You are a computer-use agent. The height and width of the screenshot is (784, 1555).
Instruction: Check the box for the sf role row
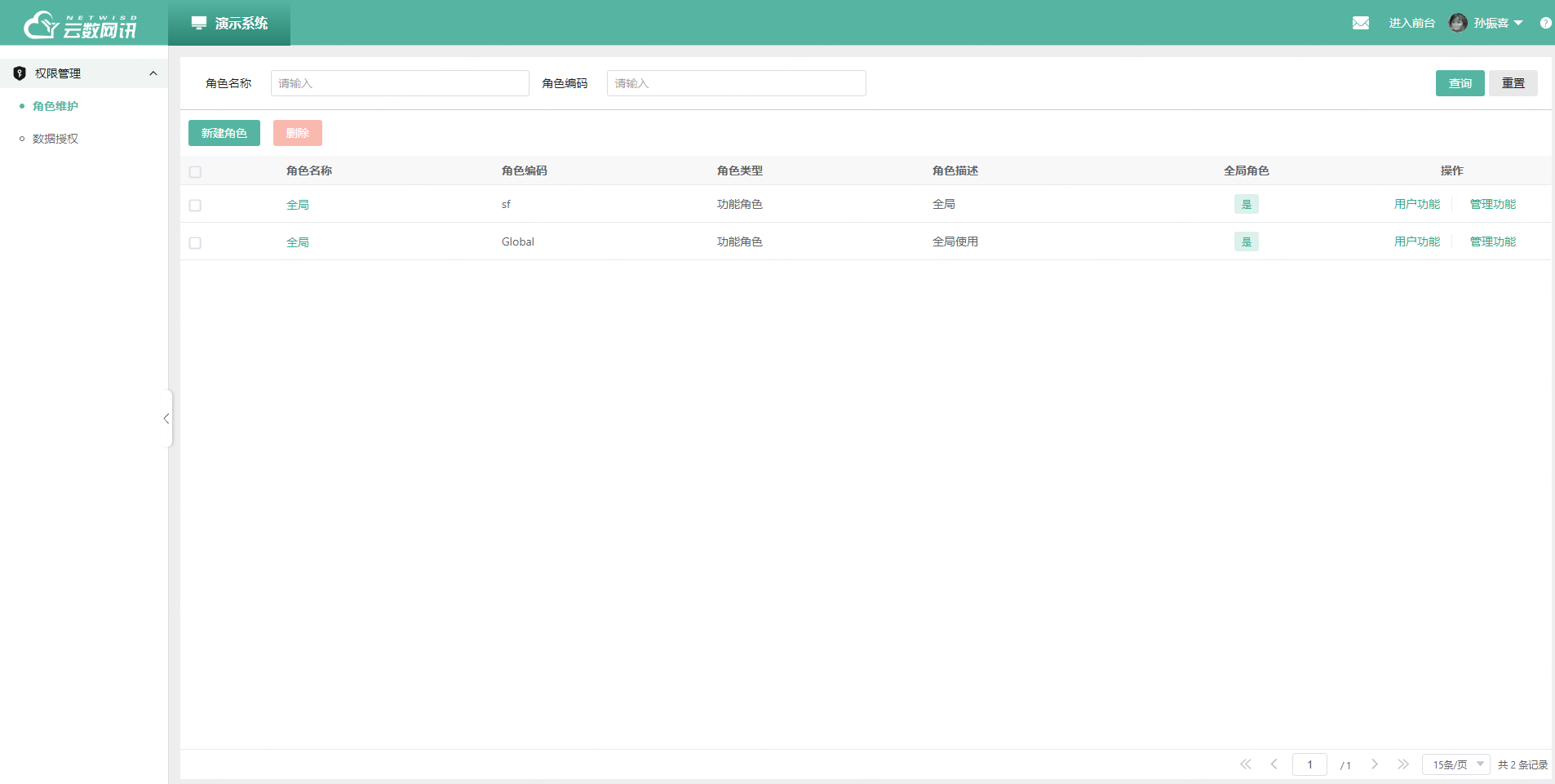tap(195, 206)
